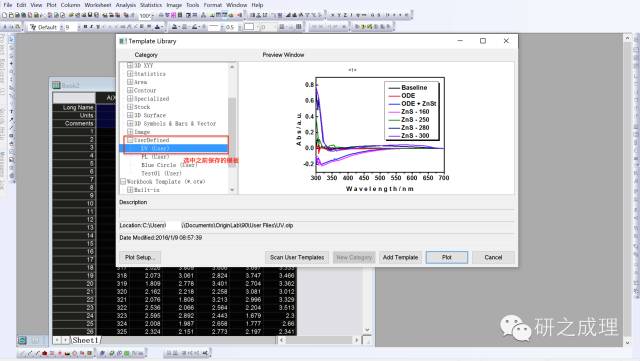Click category tree scroll down arrow
The image size is (640, 361).
(232, 190)
